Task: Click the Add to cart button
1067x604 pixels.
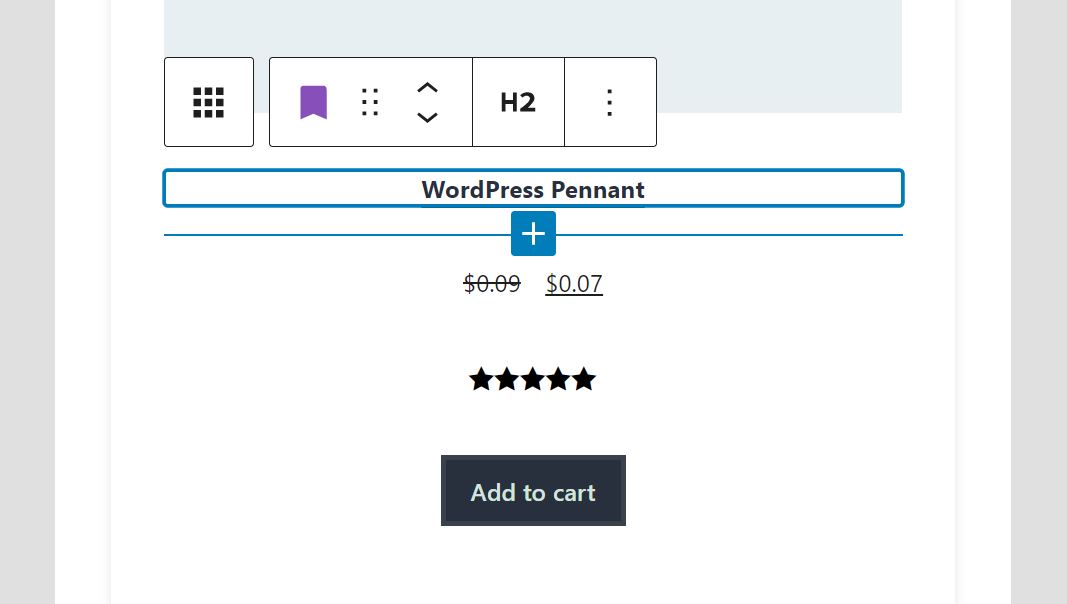Action: point(533,491)
